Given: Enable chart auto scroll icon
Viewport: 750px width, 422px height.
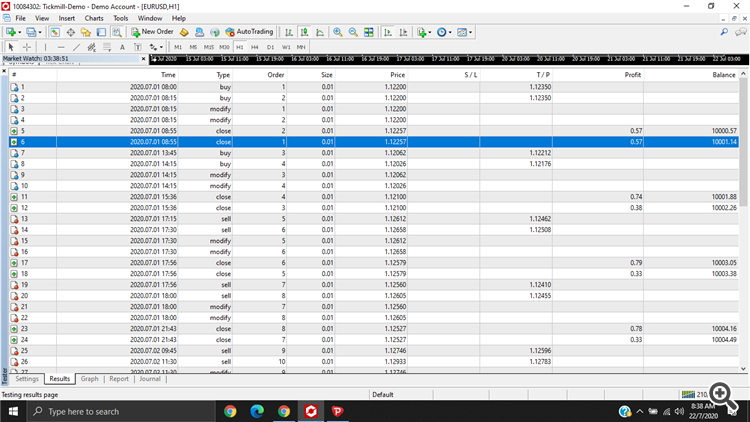Looking at the screenshot, I should [388, 32].
